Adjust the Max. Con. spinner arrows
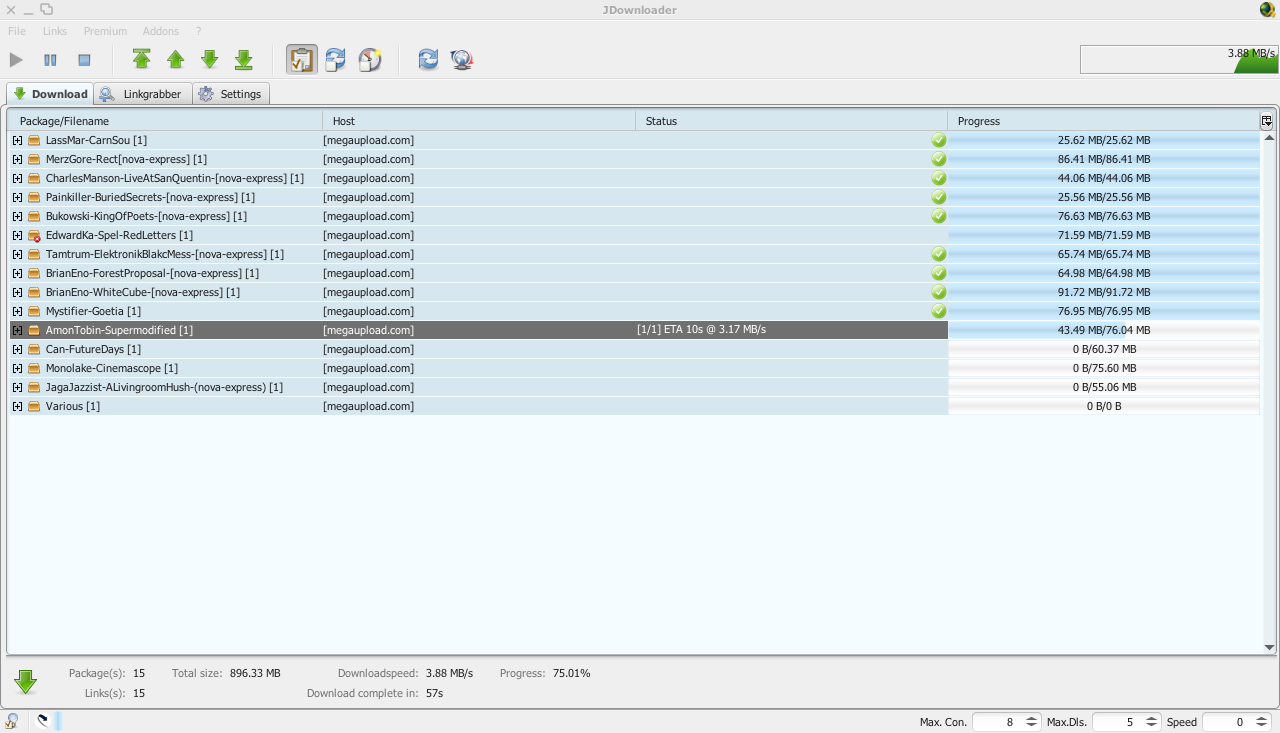The image size is (1280, 733). (1032, 722)
